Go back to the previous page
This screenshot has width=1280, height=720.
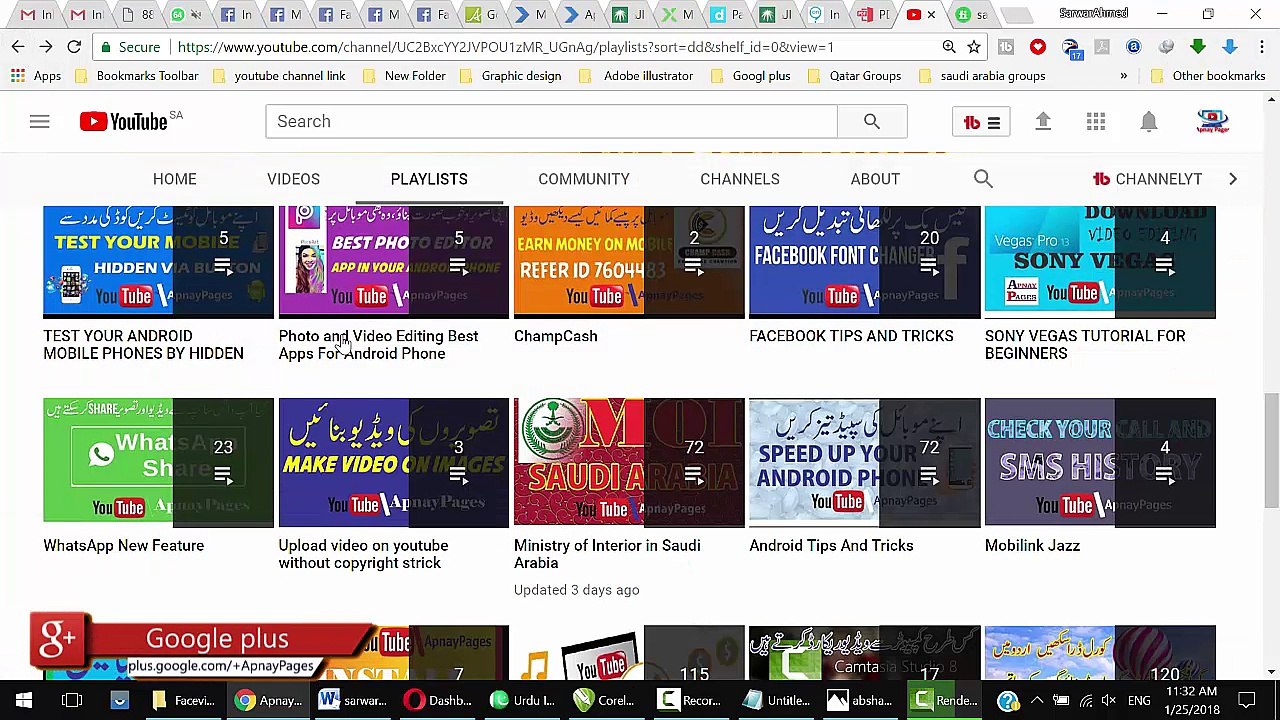pos(18,47)
